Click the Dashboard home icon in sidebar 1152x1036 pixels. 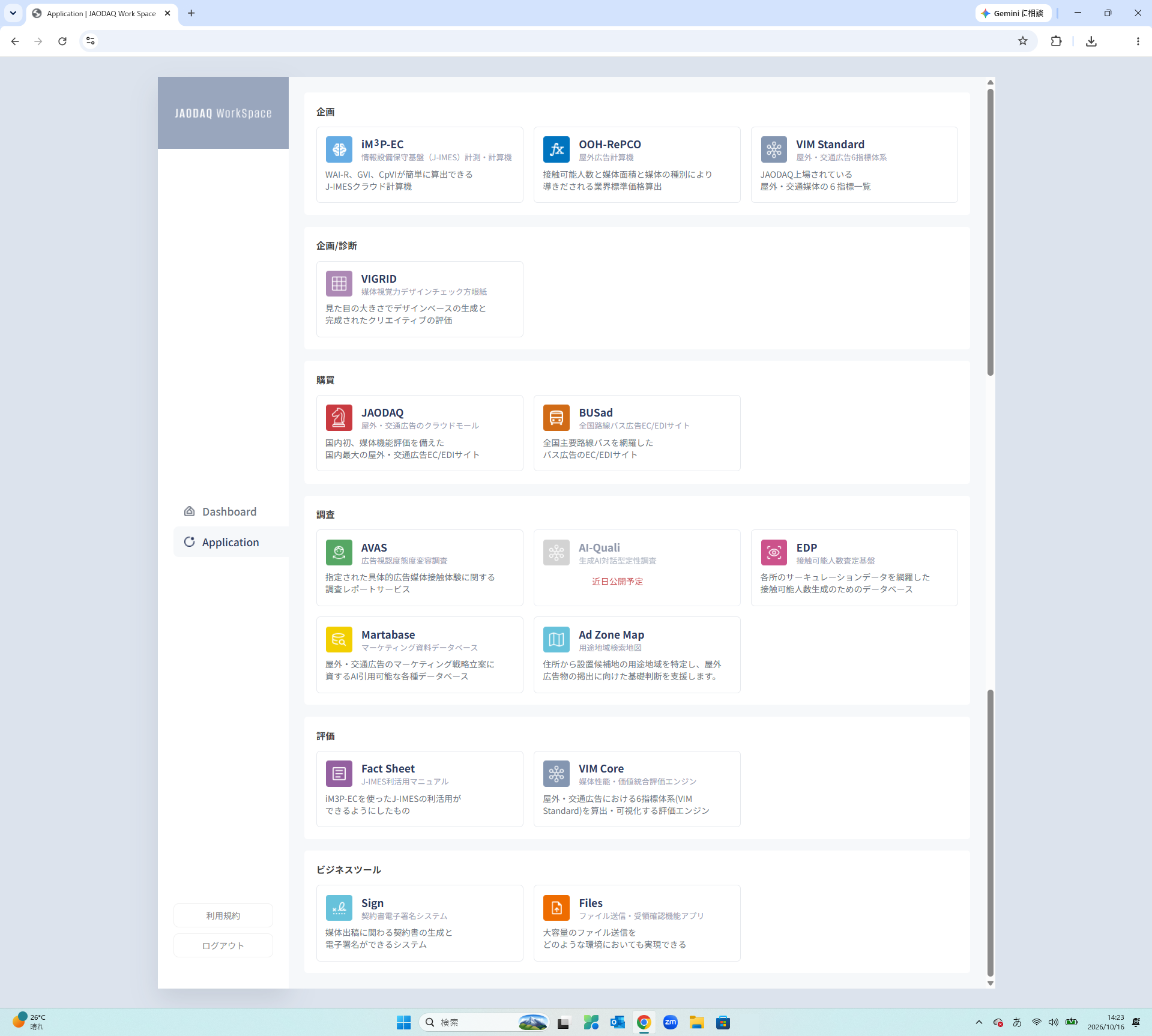[189, 511]
